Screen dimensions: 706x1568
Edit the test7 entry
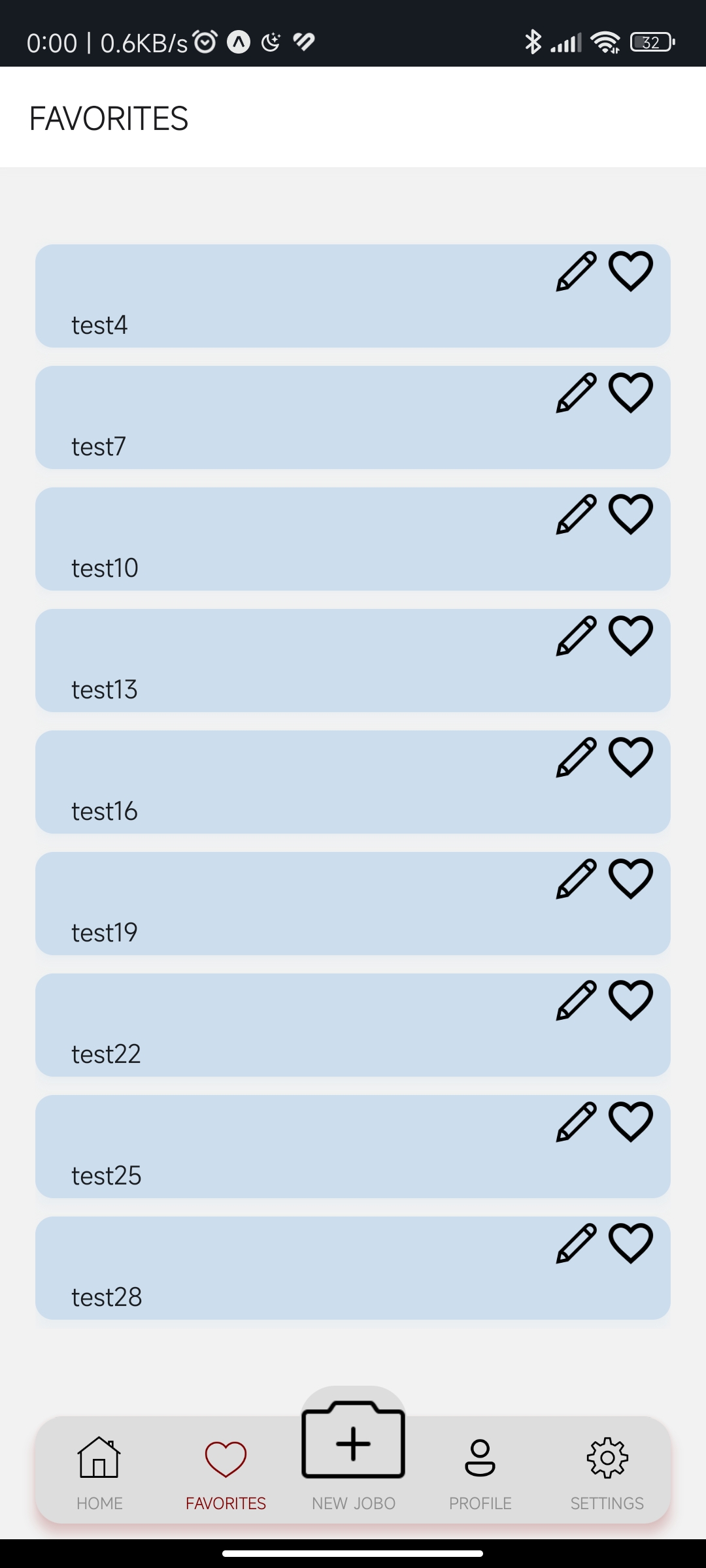click(575, 392)
